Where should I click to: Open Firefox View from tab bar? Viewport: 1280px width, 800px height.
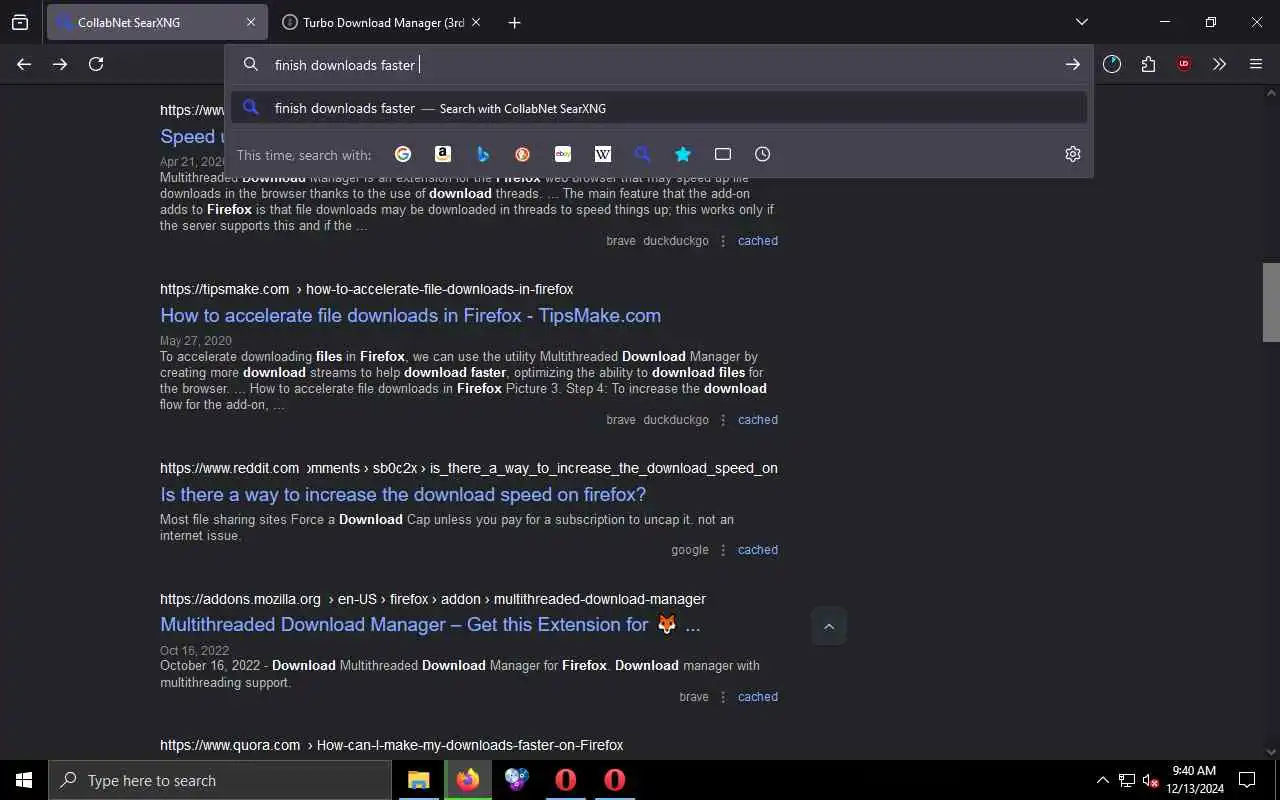click(20, 22)
